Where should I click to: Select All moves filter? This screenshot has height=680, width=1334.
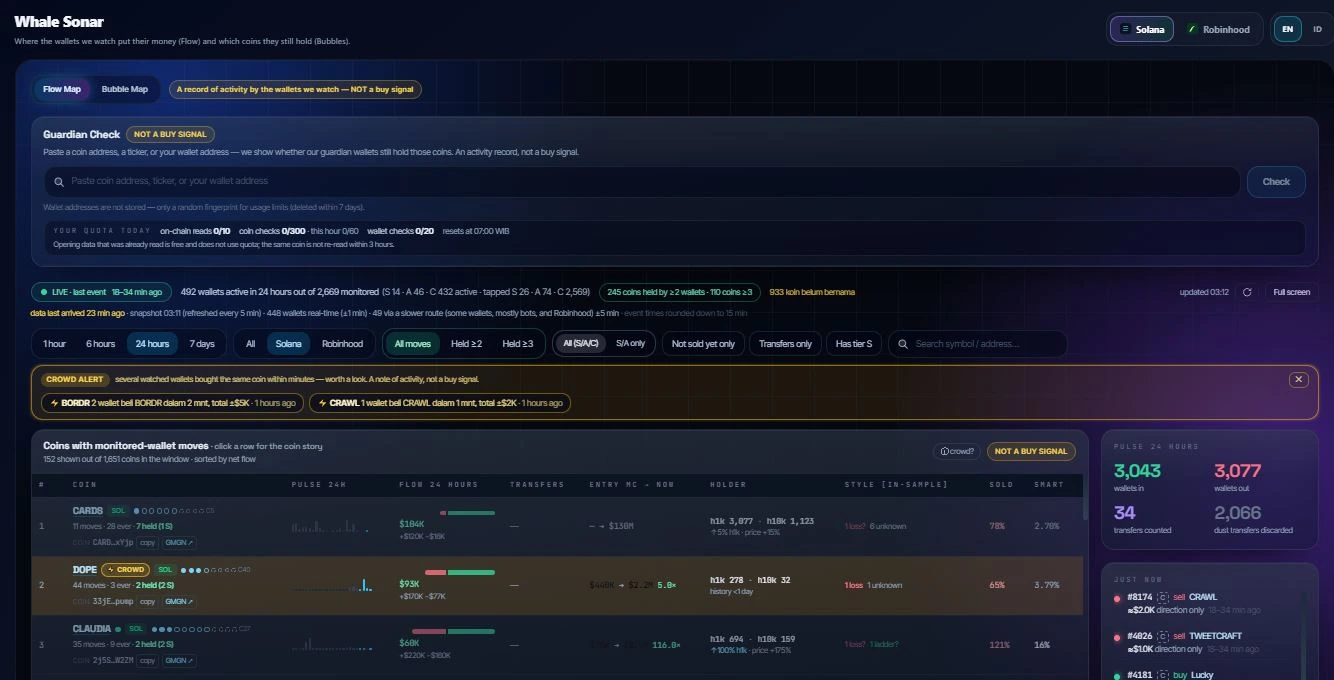point(412,344)
